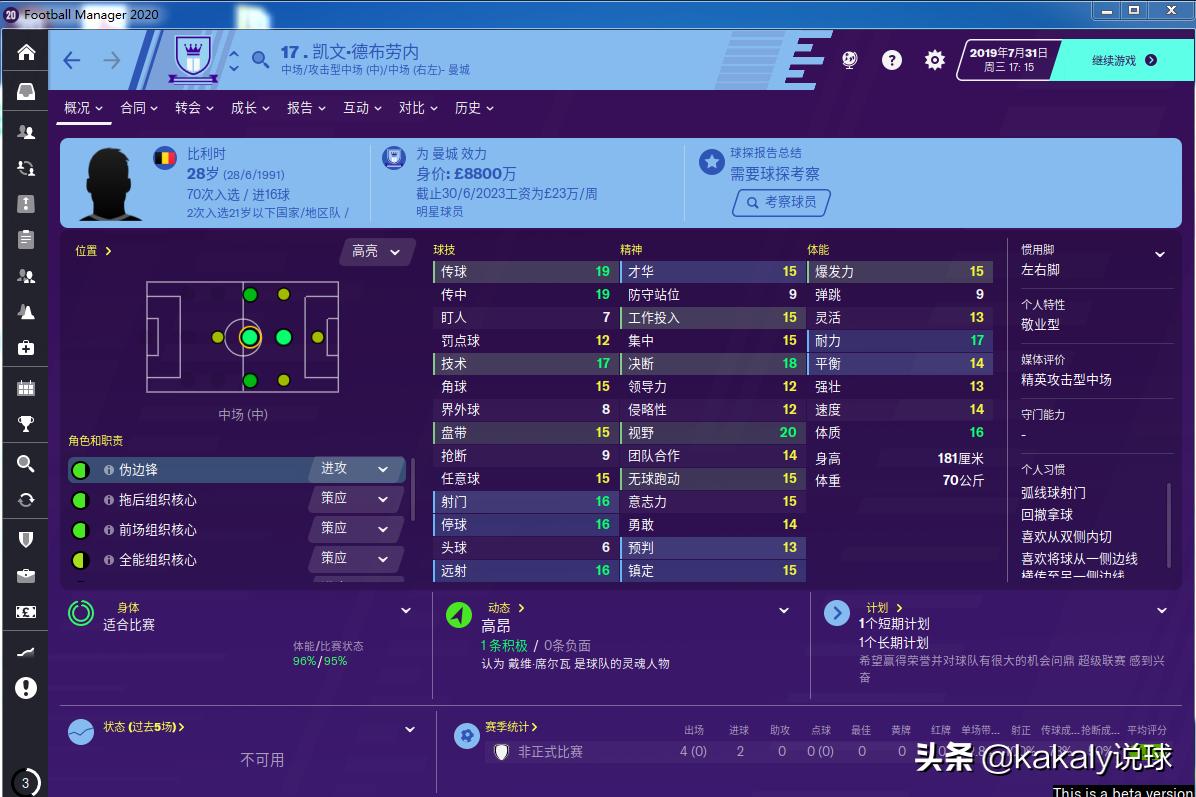Viewport: 1196px width, 797px height.
Task: Open the calendar/schedule icon in sidebar
Action: pos(25,390)
